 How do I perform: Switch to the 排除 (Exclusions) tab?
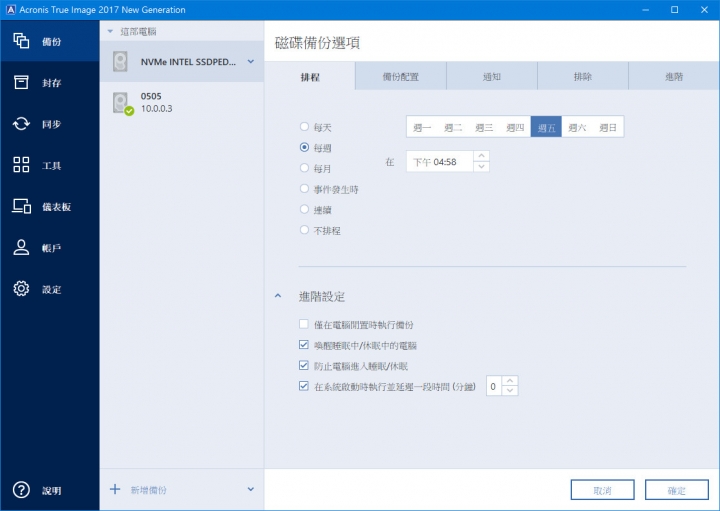582,76
